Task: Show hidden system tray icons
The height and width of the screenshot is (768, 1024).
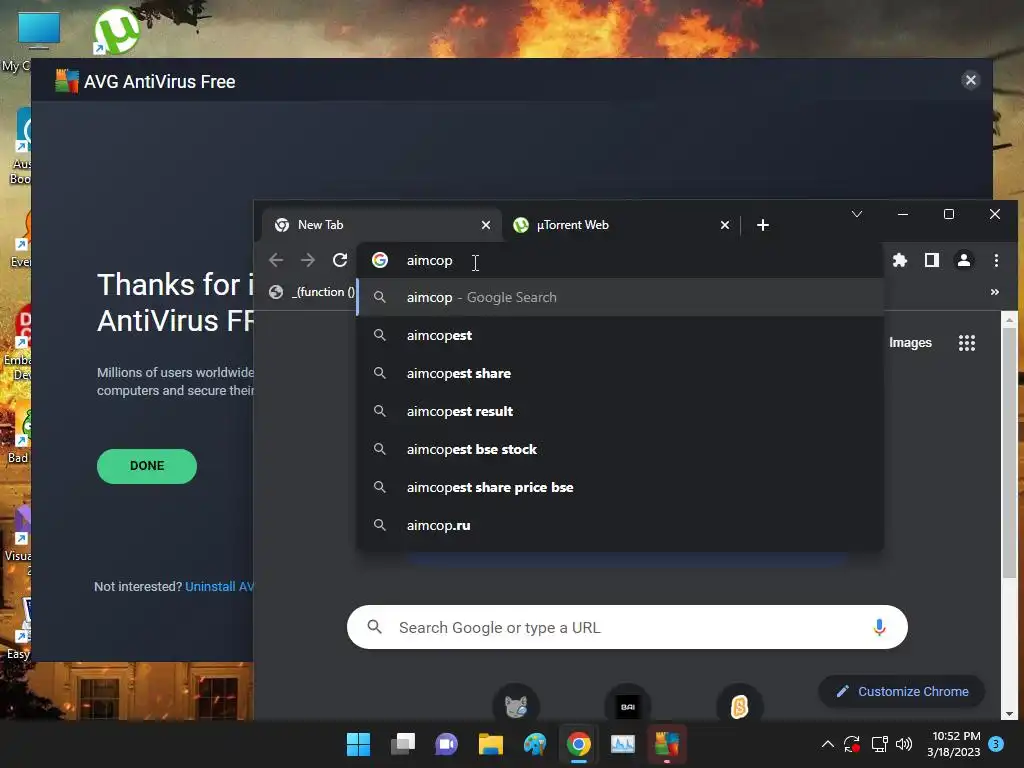Action: (x=827, y=744)
